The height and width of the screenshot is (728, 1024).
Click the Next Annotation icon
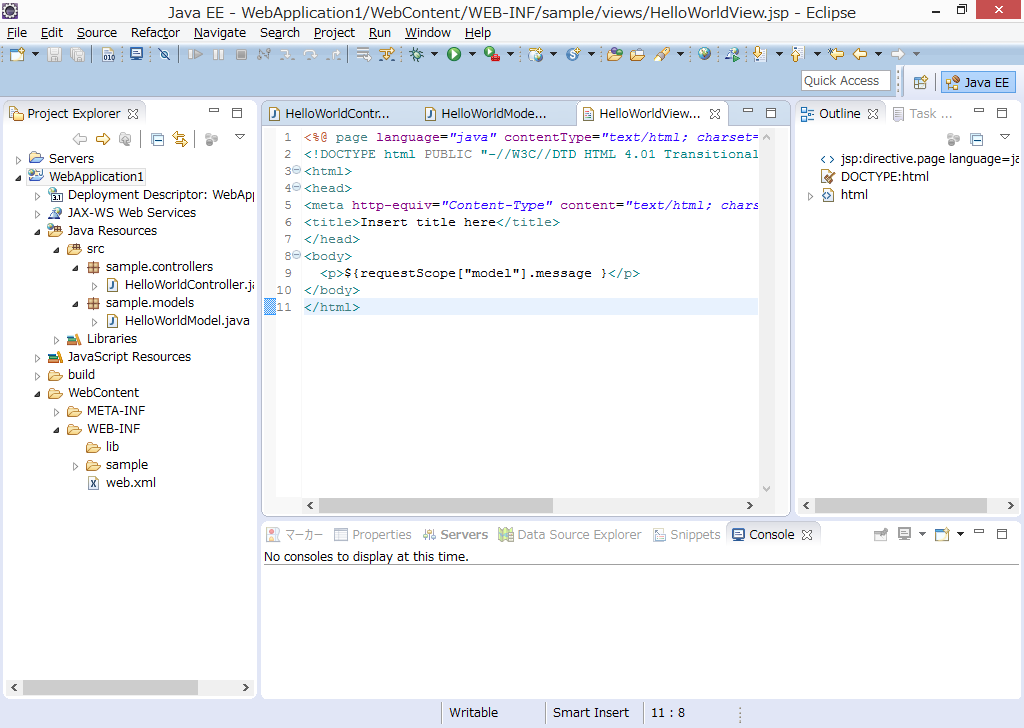[x=759, y=54]
